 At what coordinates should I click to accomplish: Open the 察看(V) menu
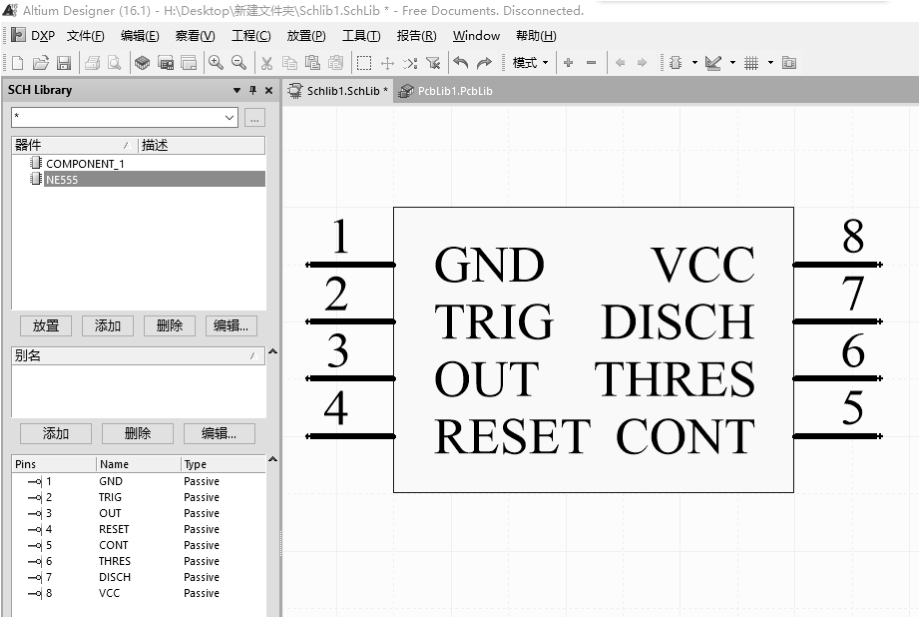[x=195, y=36]
